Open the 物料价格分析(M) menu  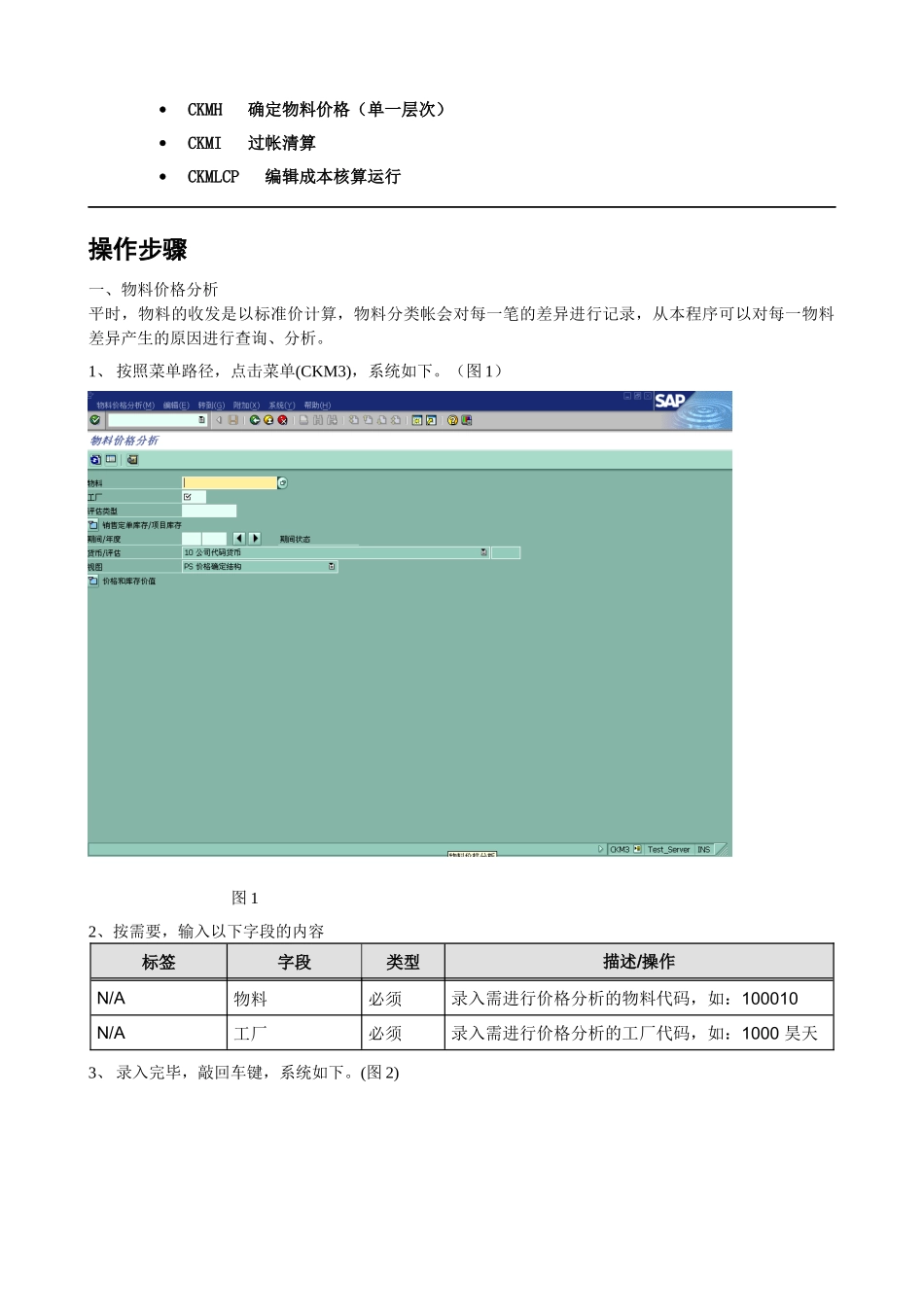125,406
